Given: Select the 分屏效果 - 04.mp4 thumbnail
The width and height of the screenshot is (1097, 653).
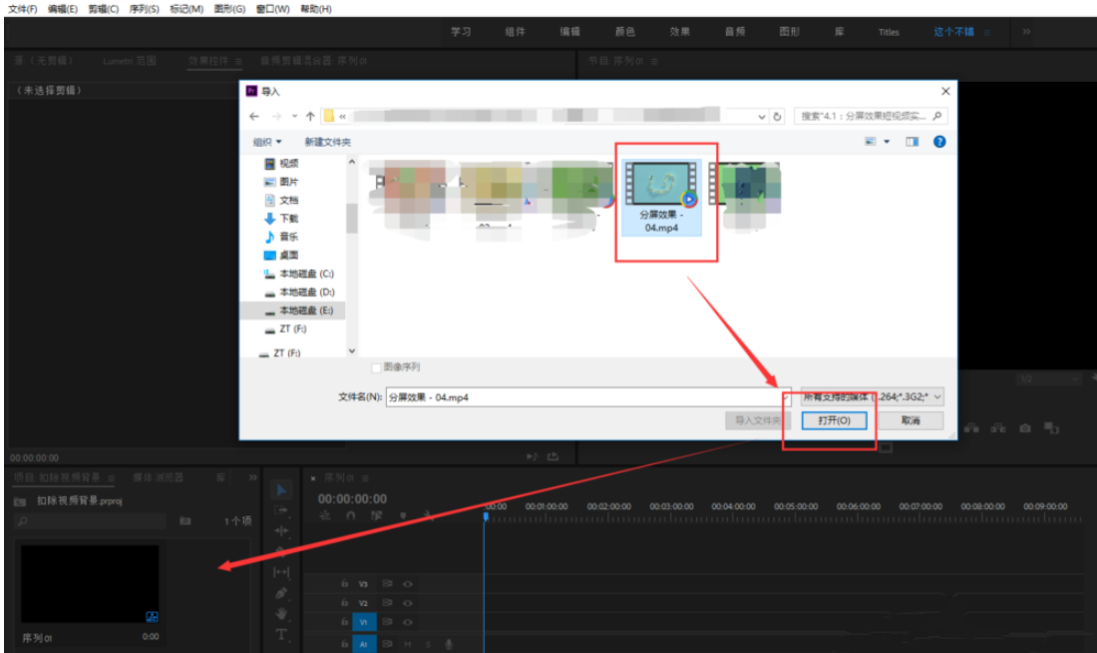Looking at the screenshot, I should [661, 197].
